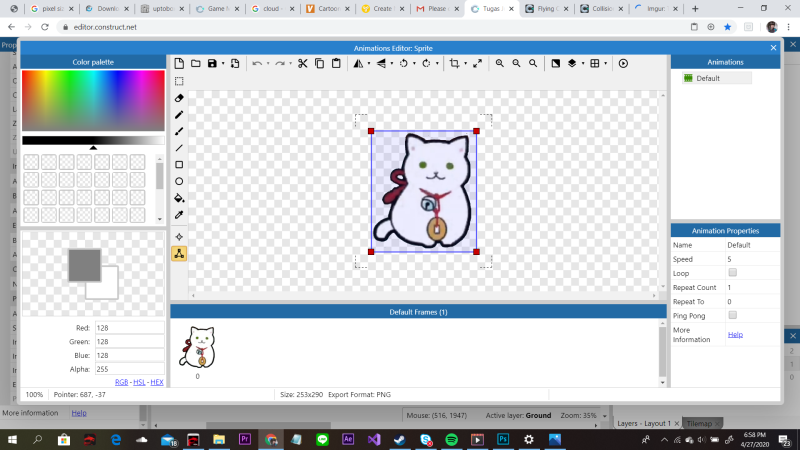800x450 pixels.
Task: Expand the flip options dropdown arrow
Action: (392, 64)
